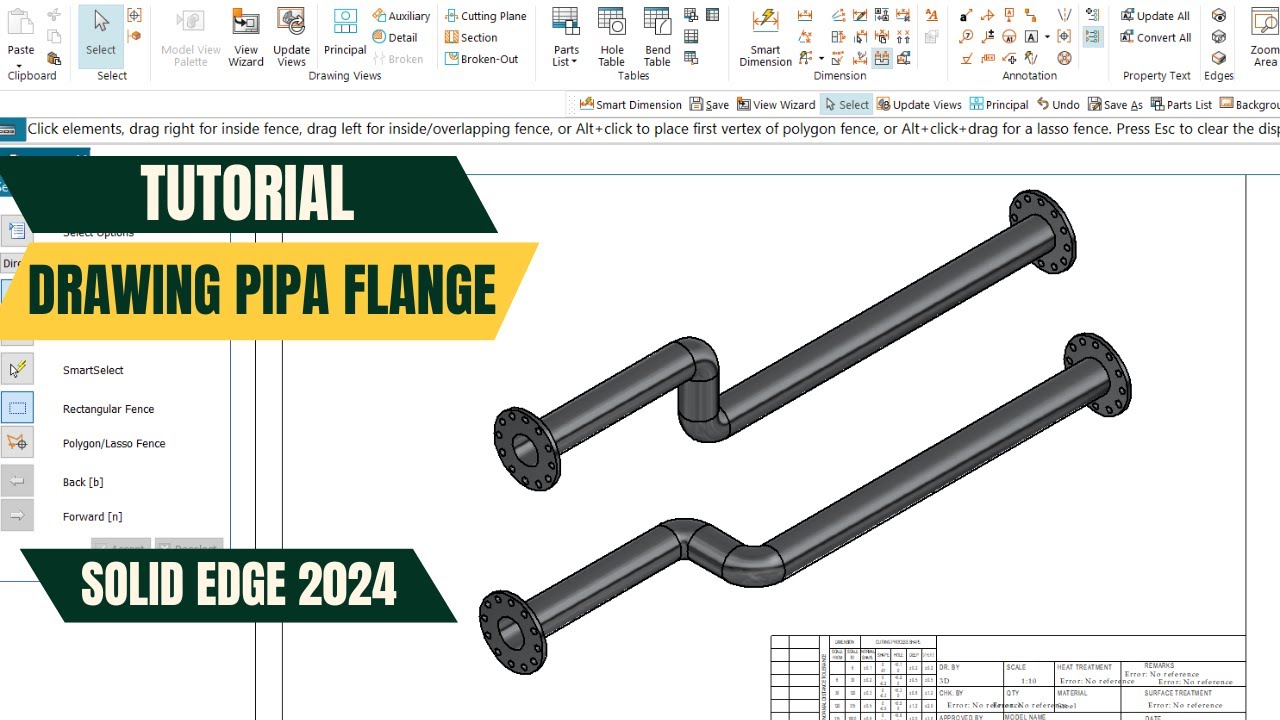Click the Zoom Area icon
This screenshot has width=1280, height=720.
pyautogui.click(x=1265, y=38)
